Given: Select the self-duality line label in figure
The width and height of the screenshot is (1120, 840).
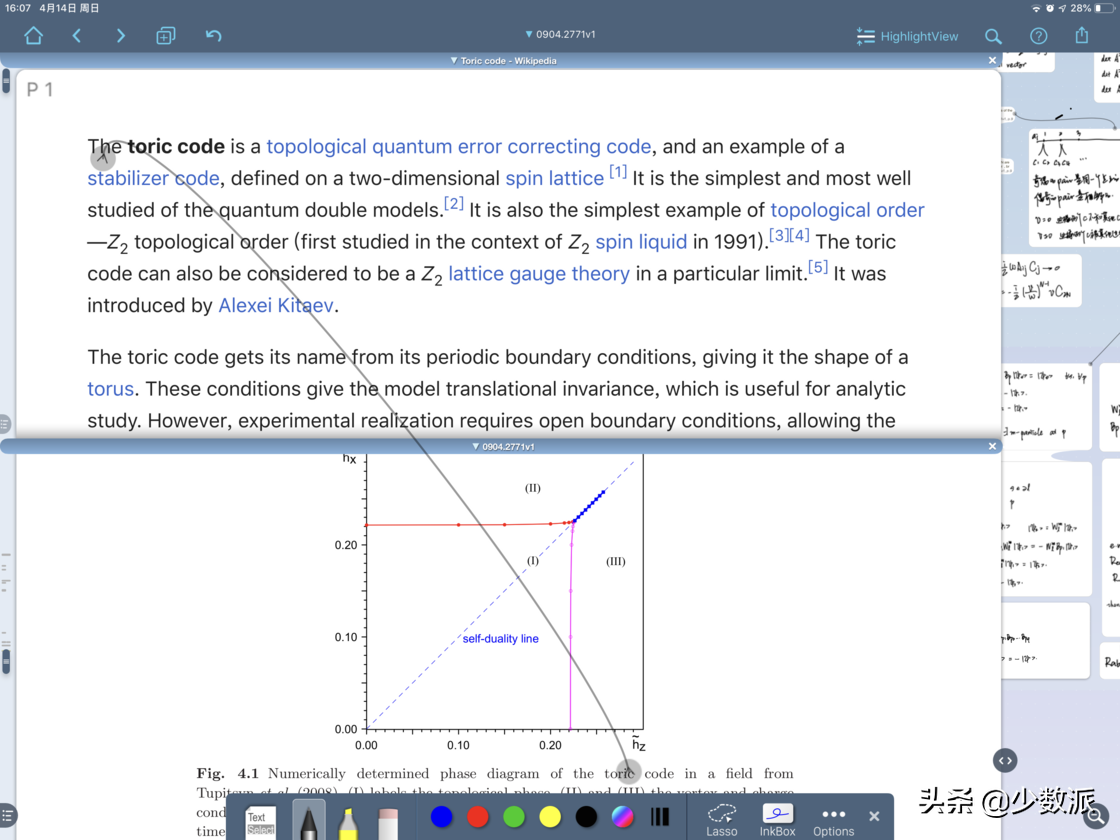Looking at the screenshot, I should point(500,639).
